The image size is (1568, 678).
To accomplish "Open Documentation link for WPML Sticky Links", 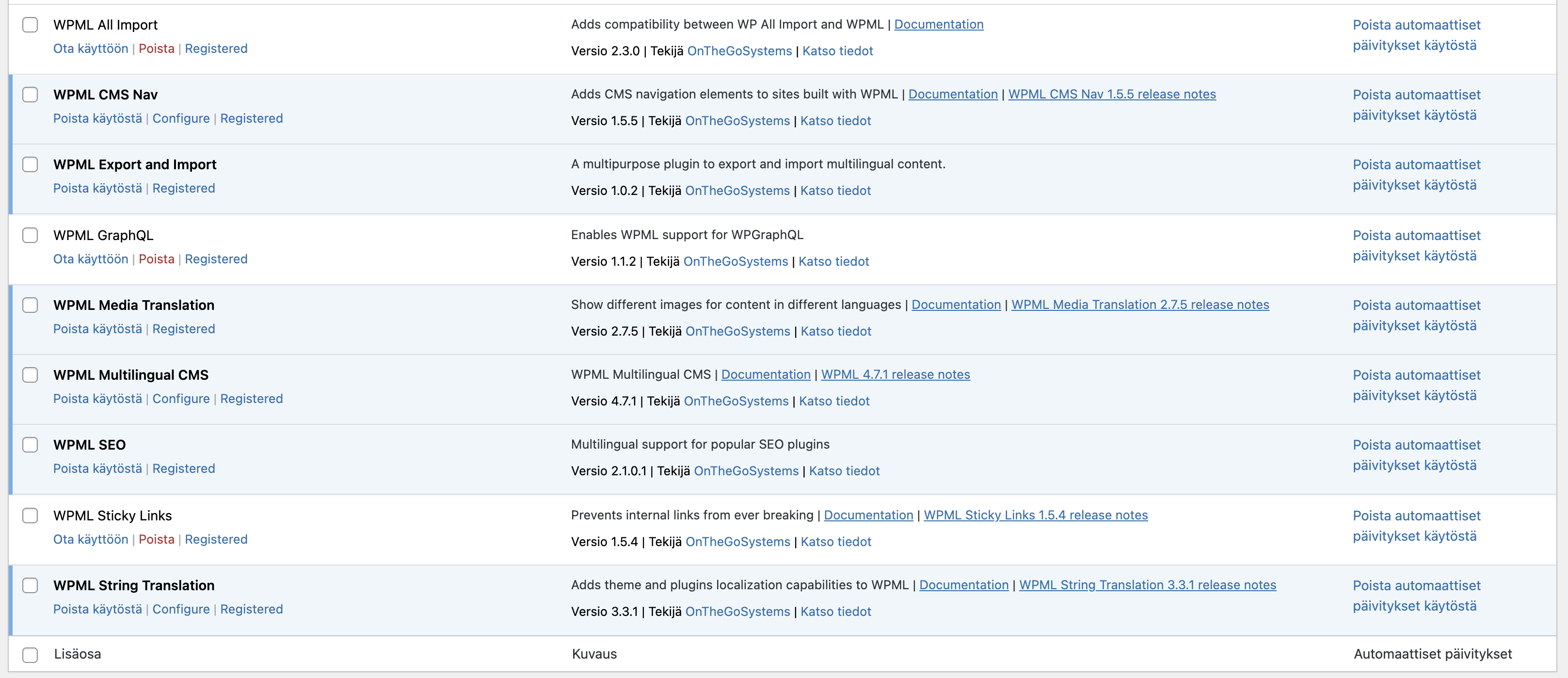I will point(868,516).
